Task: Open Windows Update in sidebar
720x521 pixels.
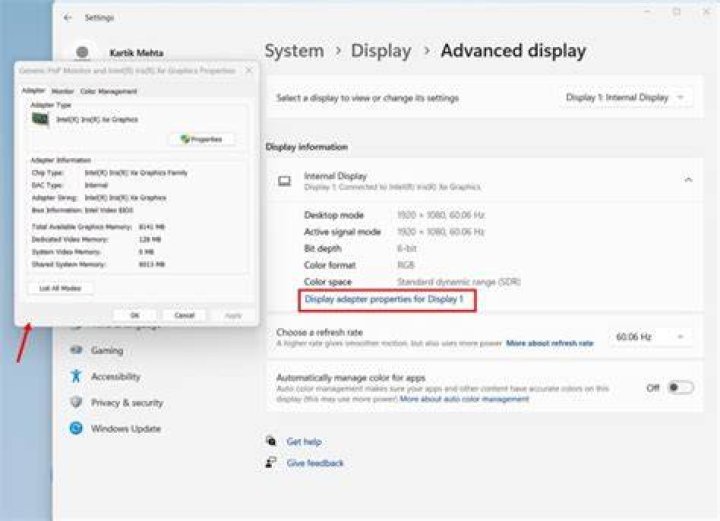Action: [126, 428]
